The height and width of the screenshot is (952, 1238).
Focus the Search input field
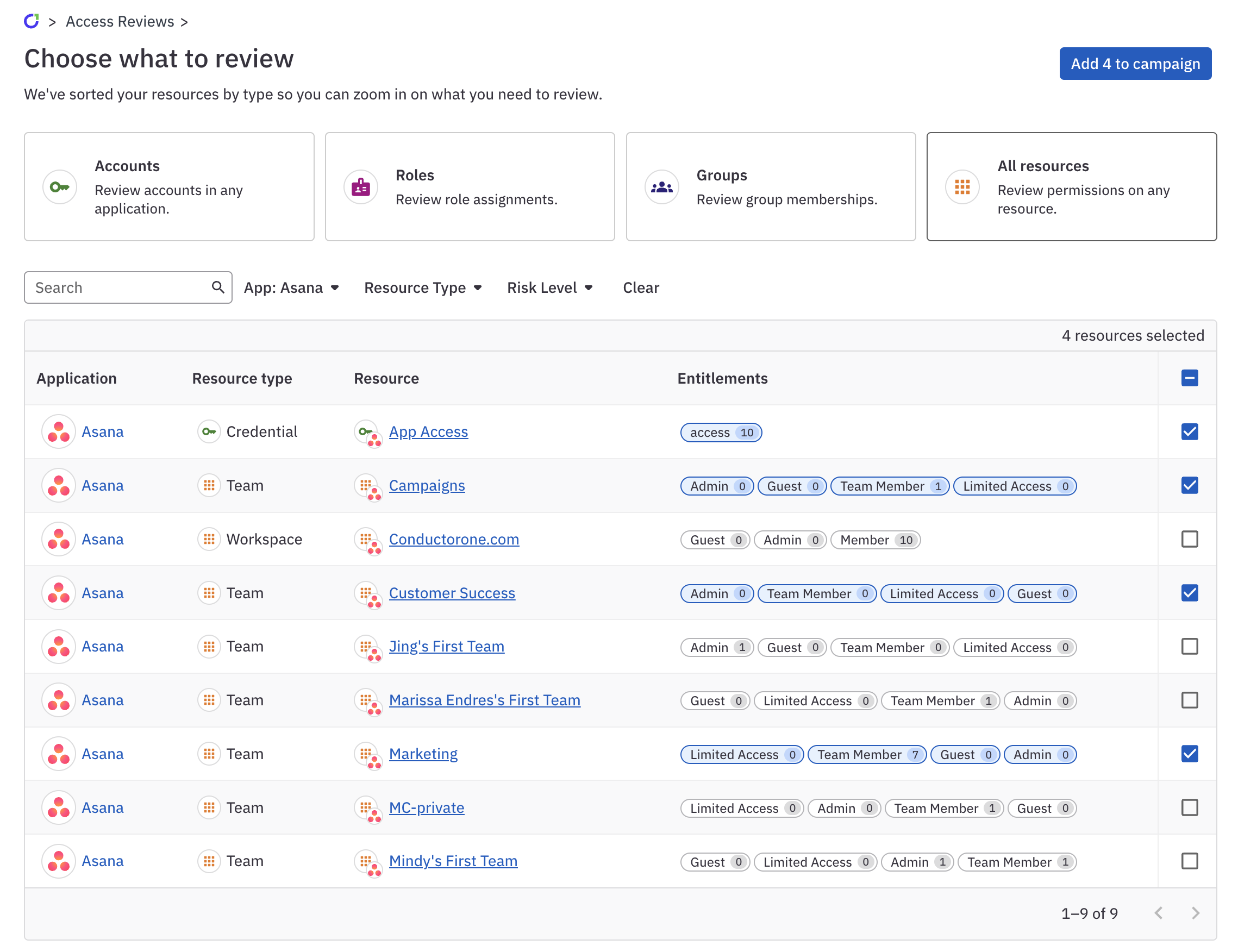click(128, 287)
